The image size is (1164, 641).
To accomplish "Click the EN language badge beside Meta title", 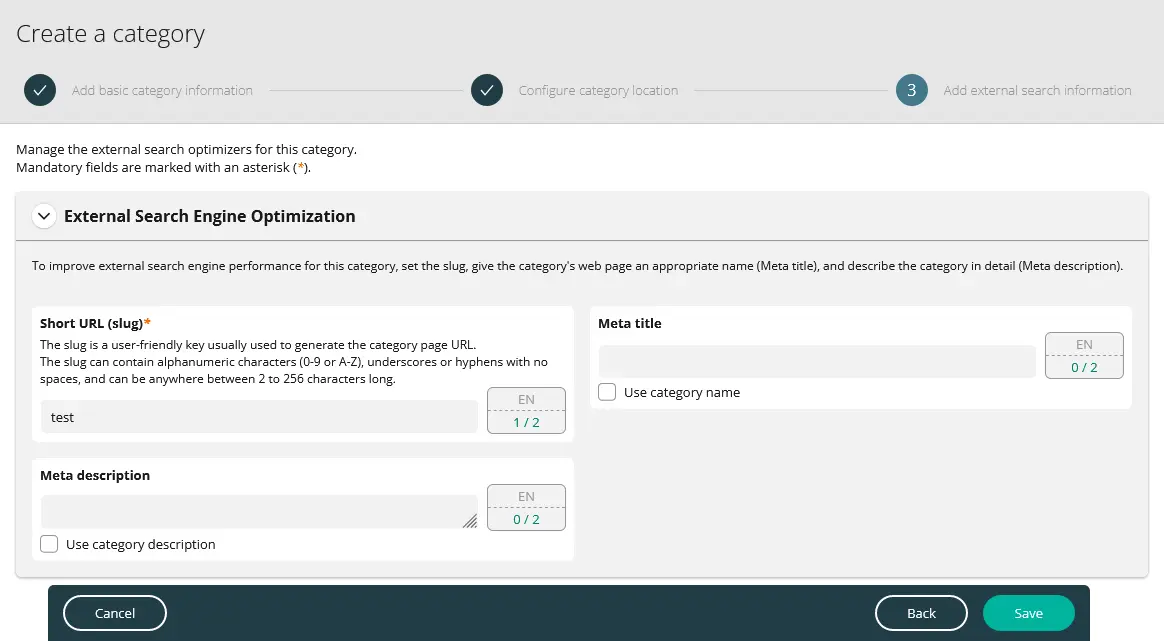I will 1084,345.
